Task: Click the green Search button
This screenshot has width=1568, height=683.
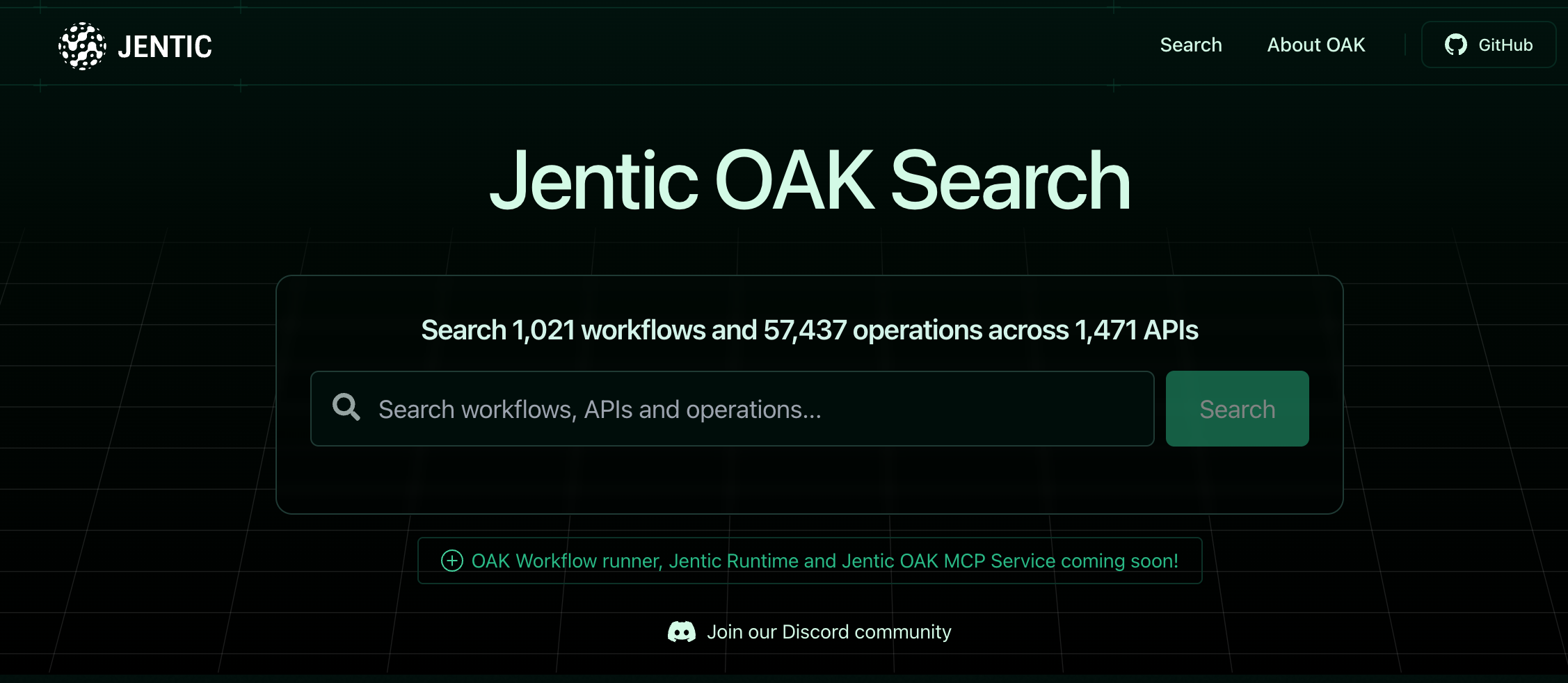Action: [x=1237, y=409]
